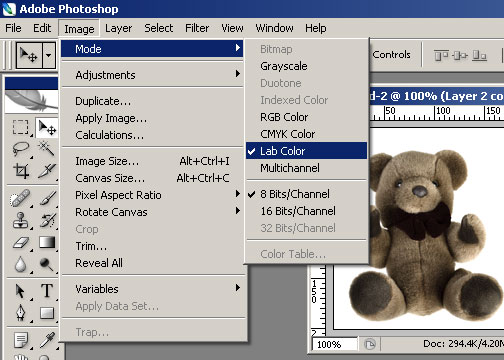Choose Calculations... command

click(152, 135)
